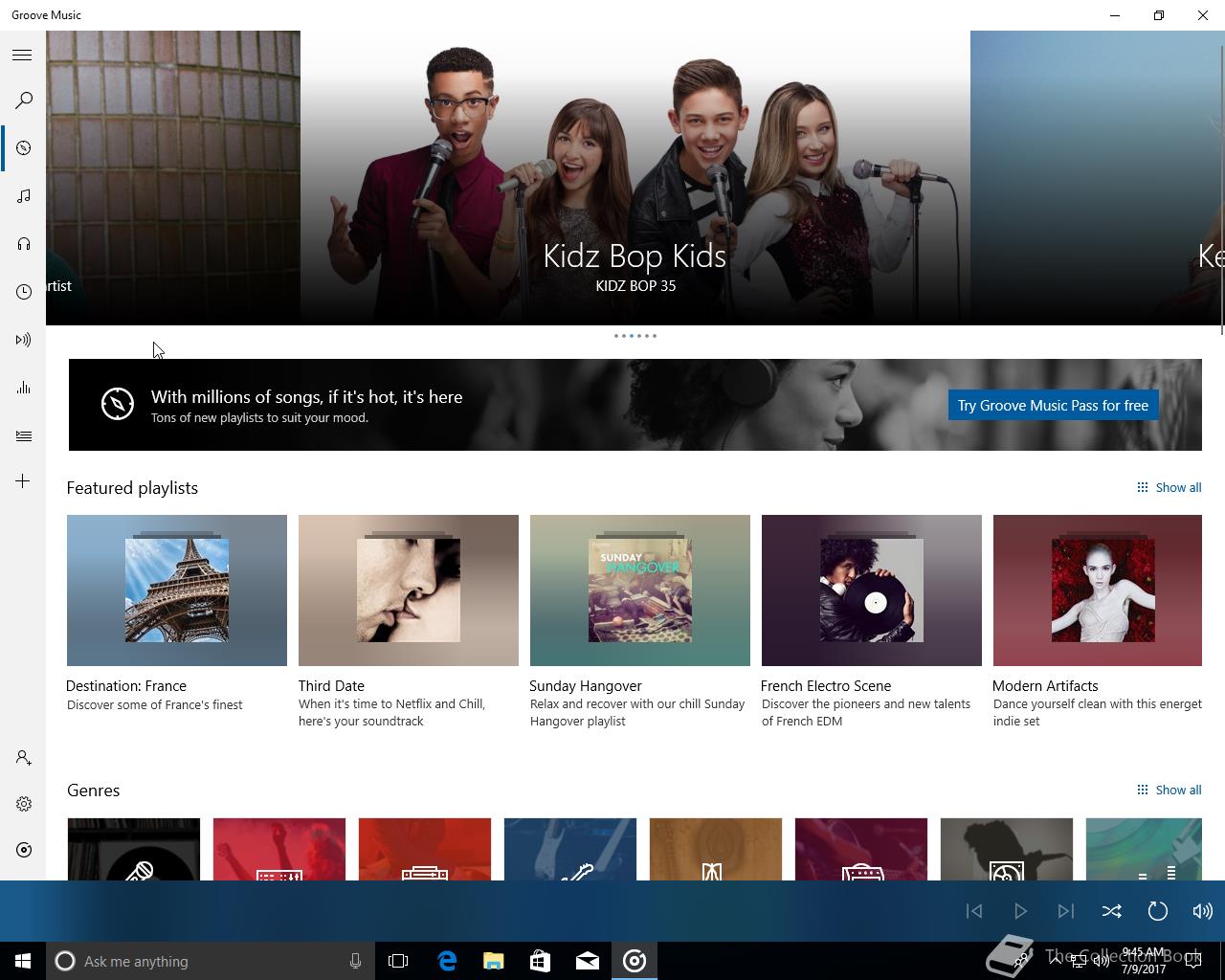Click Groove Music taskbar icon
This screenshot has height=980, width=1225.
(635, 961)
